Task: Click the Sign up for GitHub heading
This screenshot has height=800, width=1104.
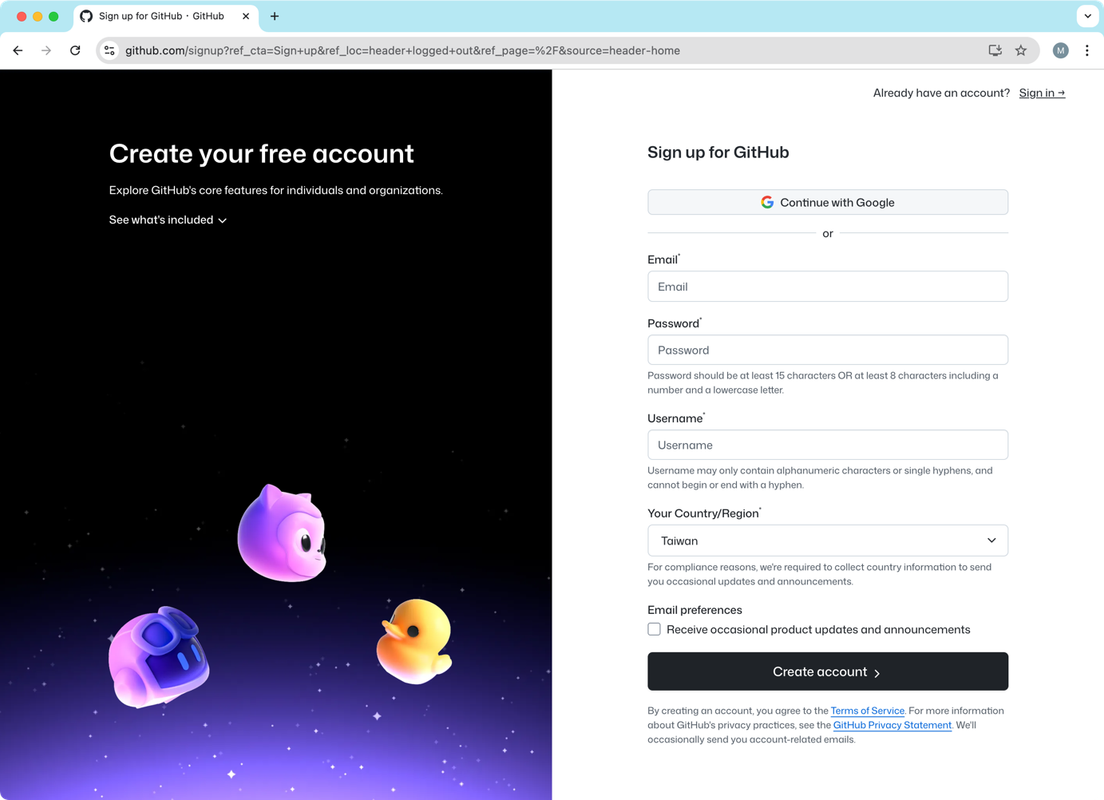Action: click(718, 153)
